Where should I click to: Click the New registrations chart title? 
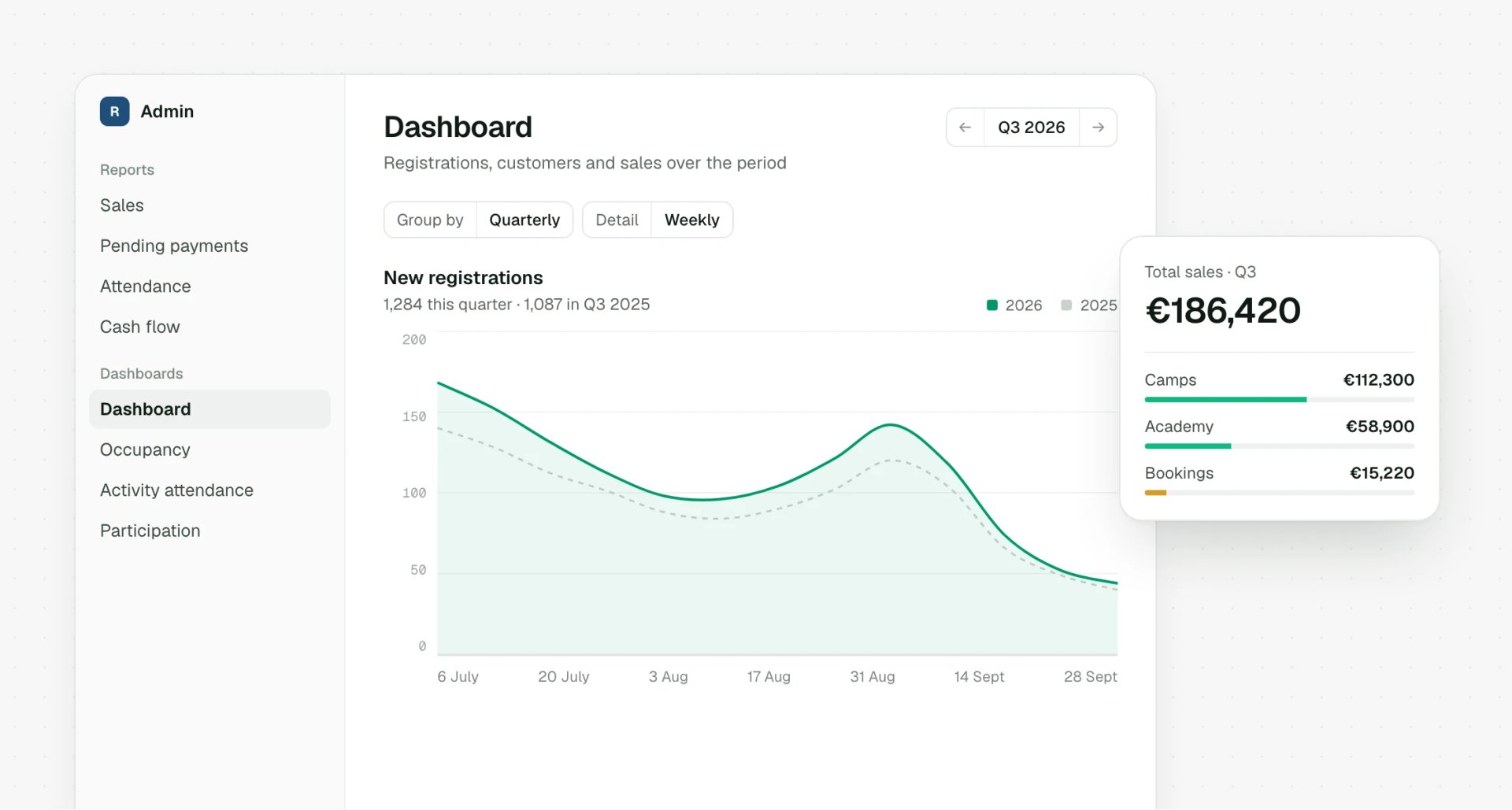pos(463,278)
